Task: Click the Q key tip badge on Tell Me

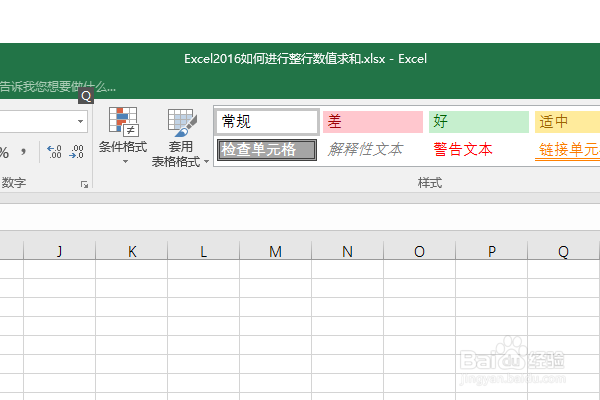Action: pos(86,96)
